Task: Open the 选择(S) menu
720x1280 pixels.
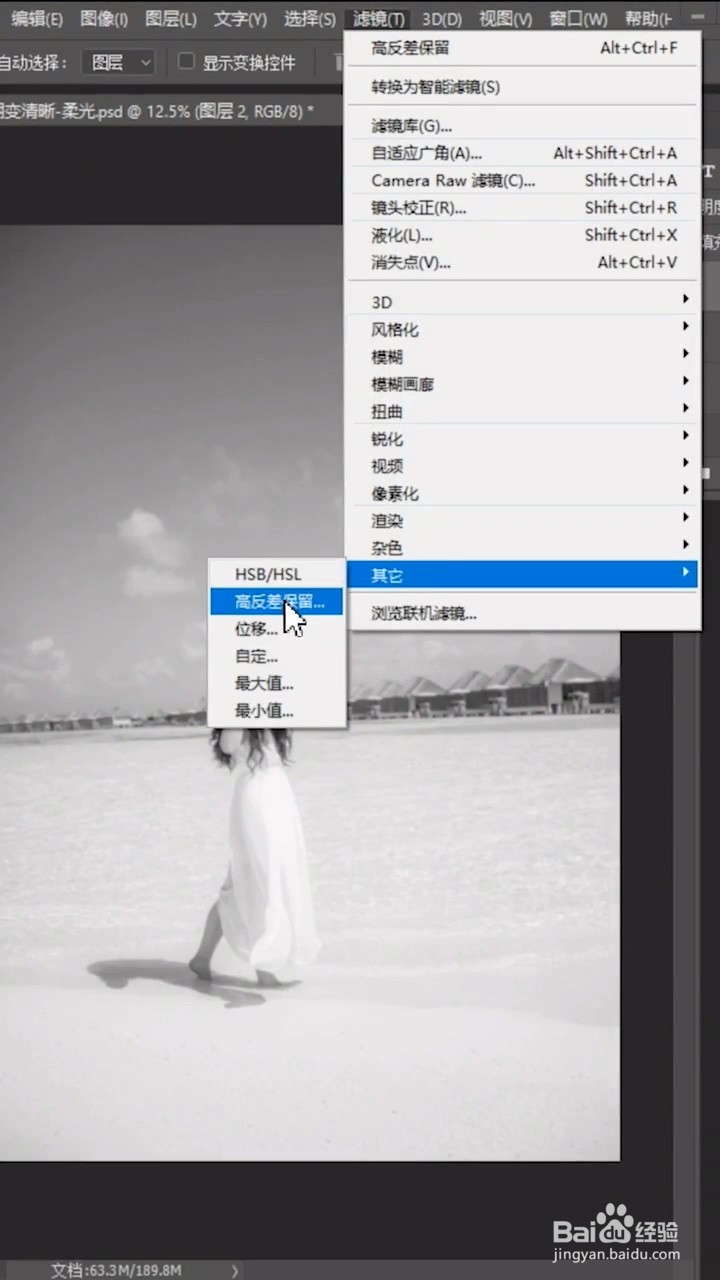Action: point(310,19)
